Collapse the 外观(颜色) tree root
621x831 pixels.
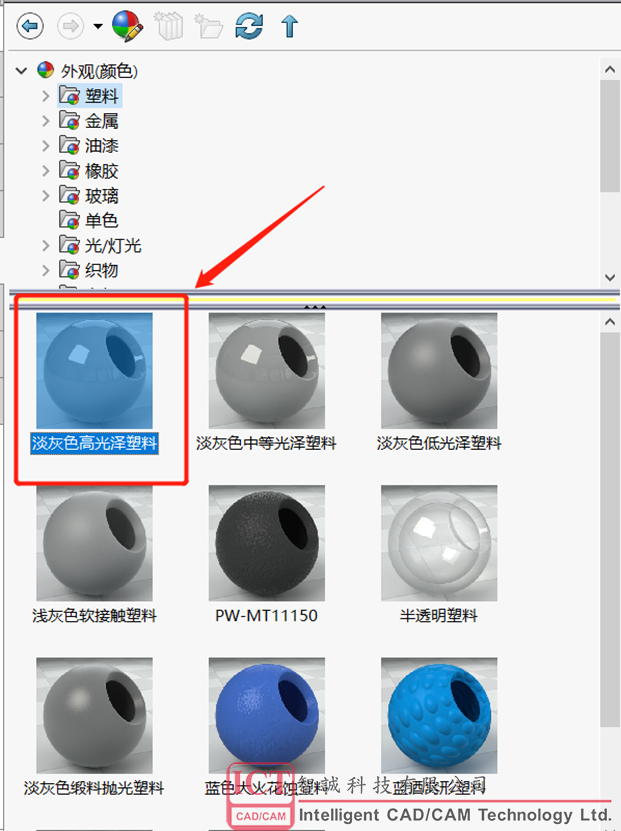pyautogui.click(x=21, y=70)
